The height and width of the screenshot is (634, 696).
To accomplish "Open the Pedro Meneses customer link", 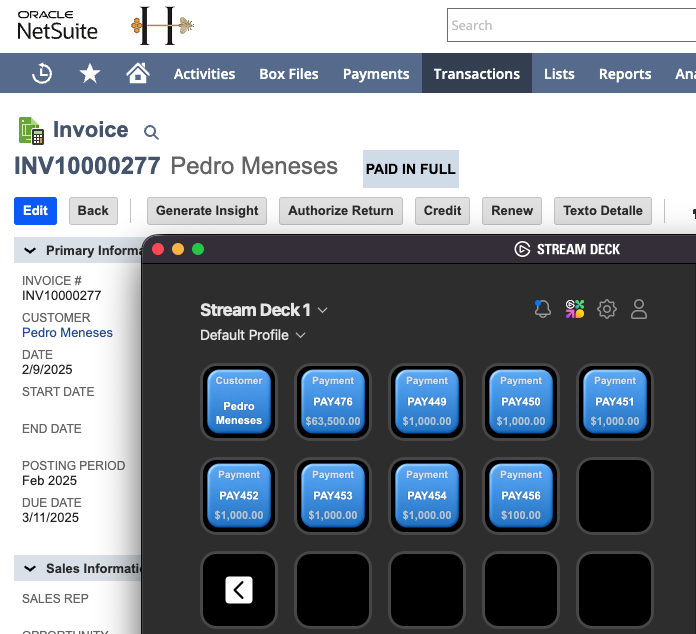I will click(67, 333).
